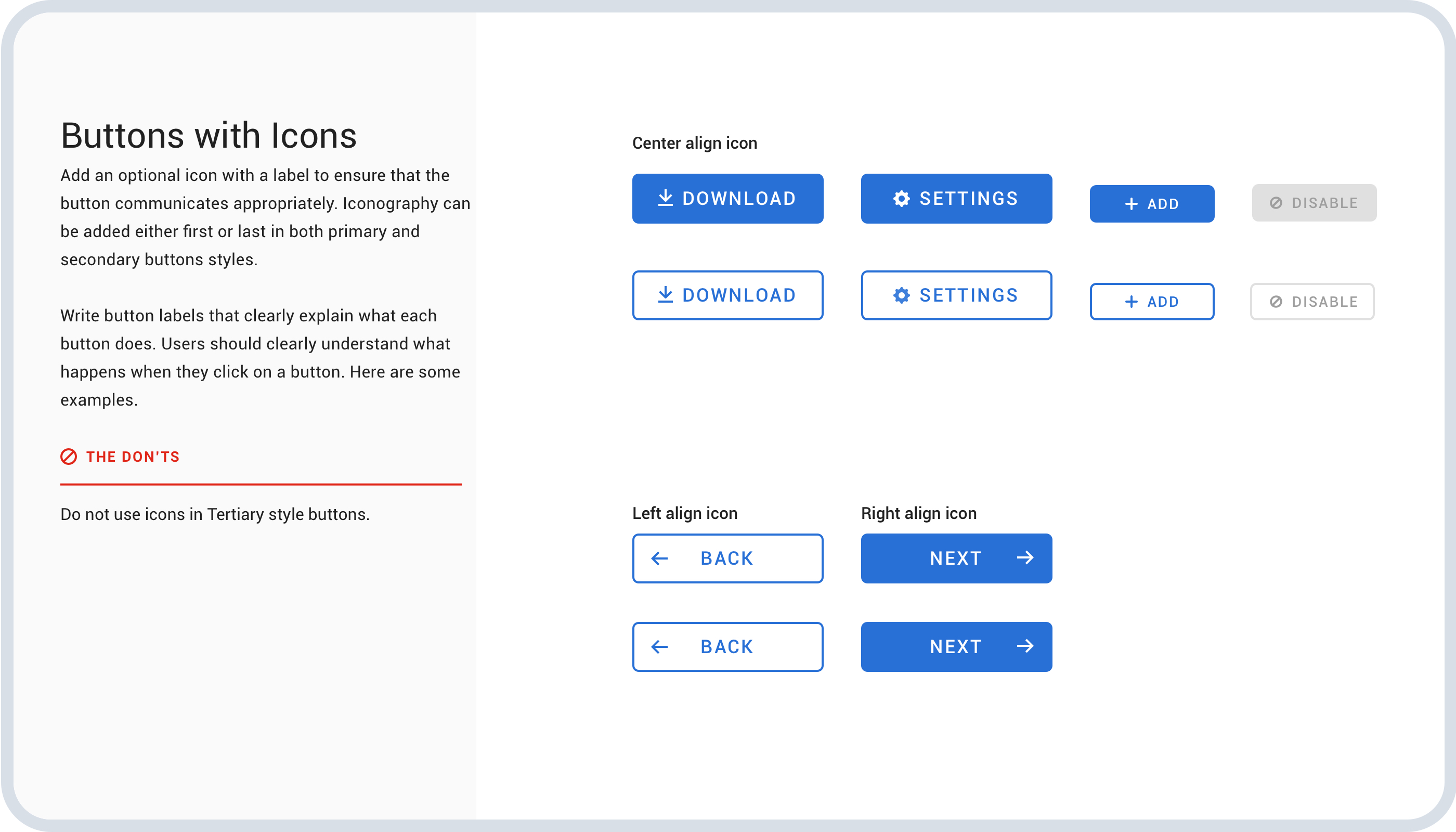Click download arrow icon in filled DOWNLOAD button
The height and width of the screenshot is (832, 1456).
(x=665, y=198)
